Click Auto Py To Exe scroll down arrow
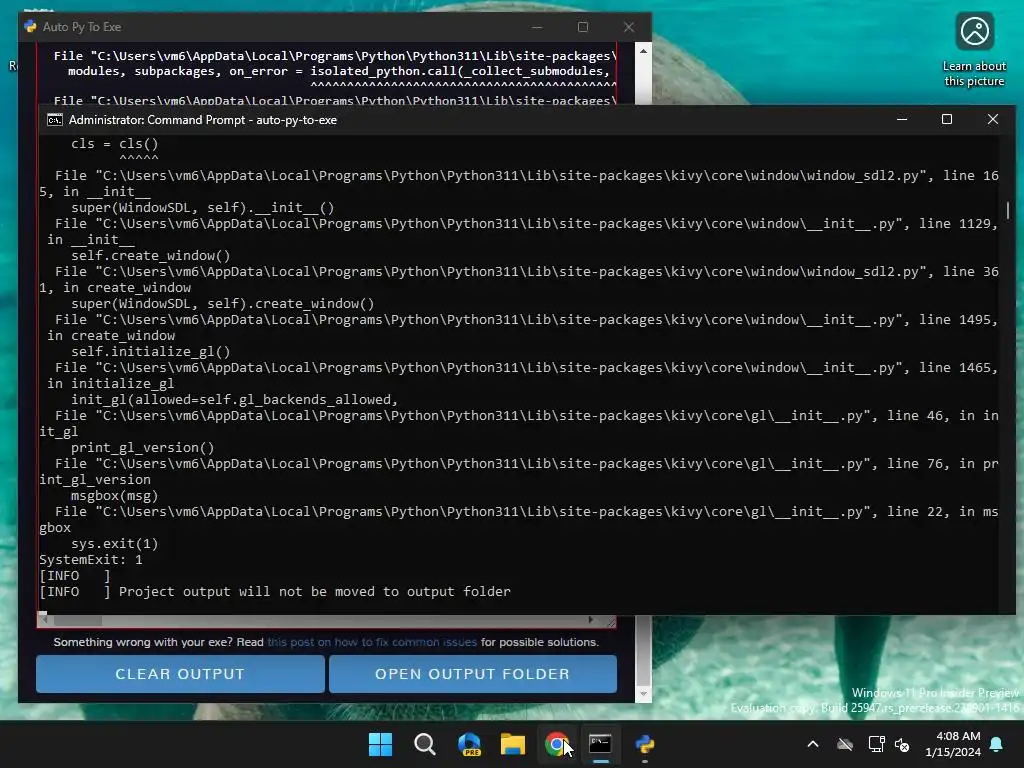This screenshot has height=768, width=1024. (x=643, y=694)
